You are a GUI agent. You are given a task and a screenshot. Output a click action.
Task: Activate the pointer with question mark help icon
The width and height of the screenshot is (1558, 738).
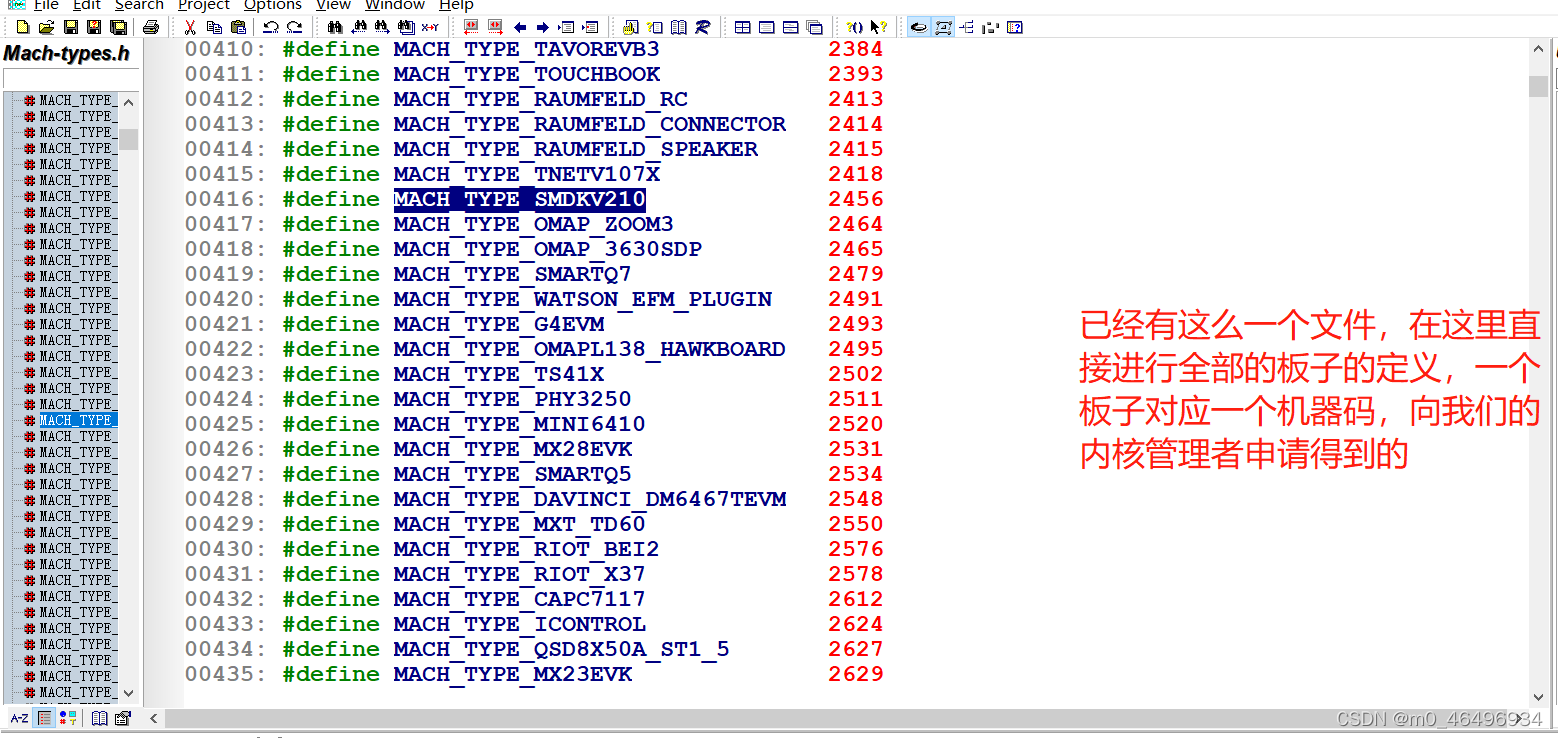[878, 27]
